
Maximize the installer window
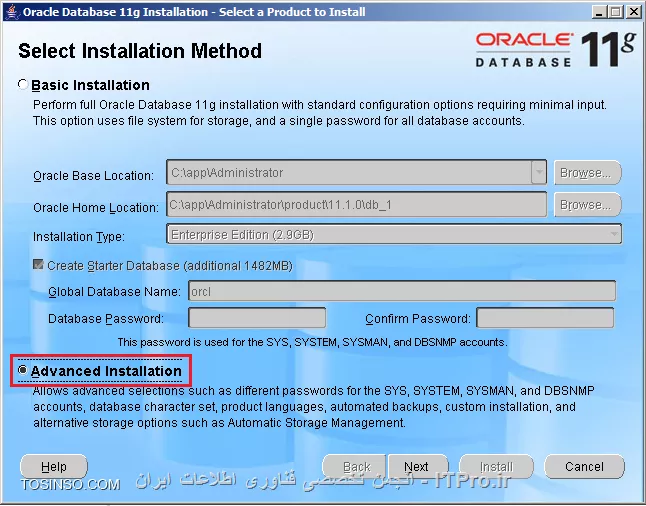[x=616, y=12]
